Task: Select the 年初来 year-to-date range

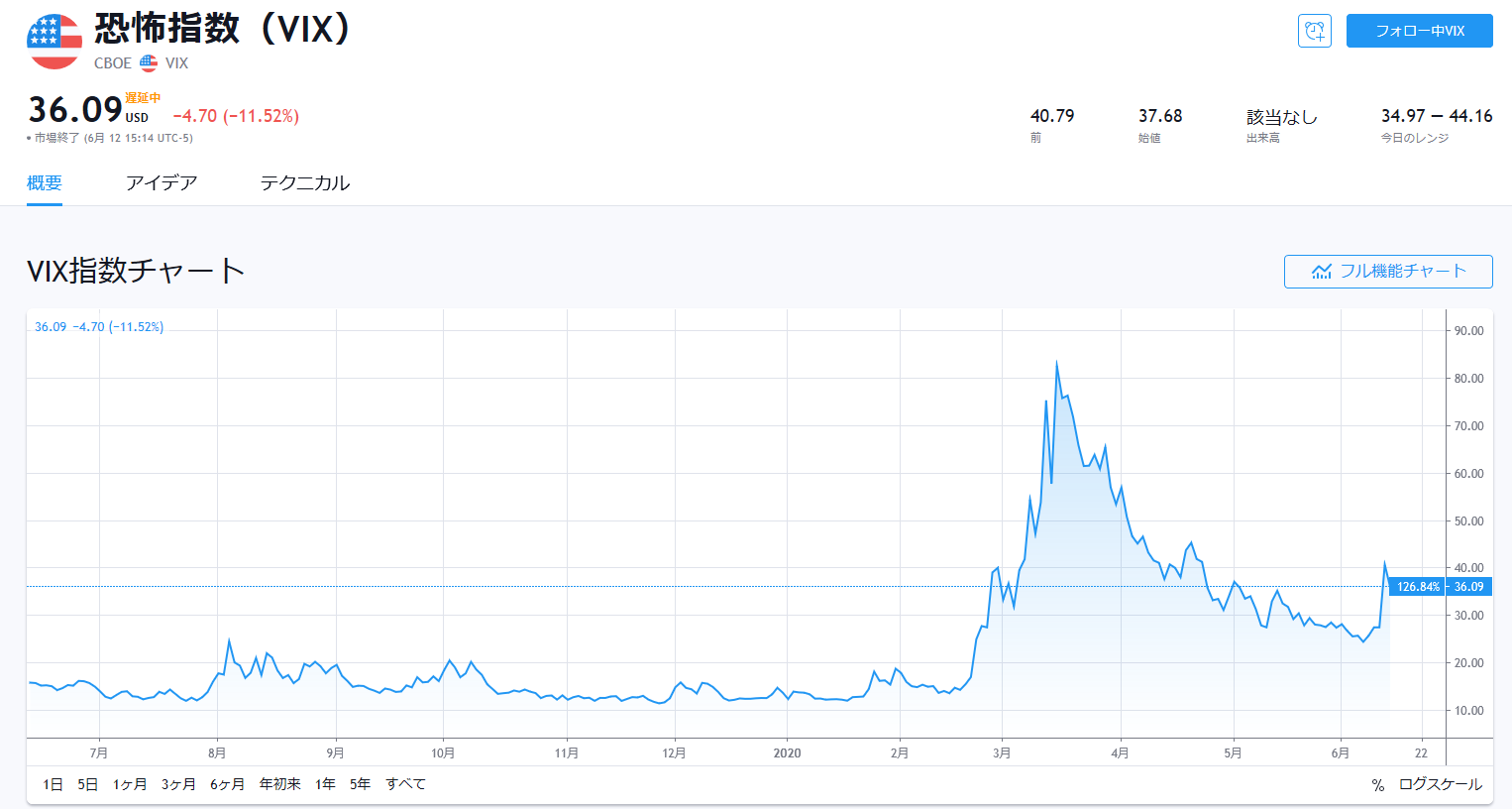Action: coord(279,784)
